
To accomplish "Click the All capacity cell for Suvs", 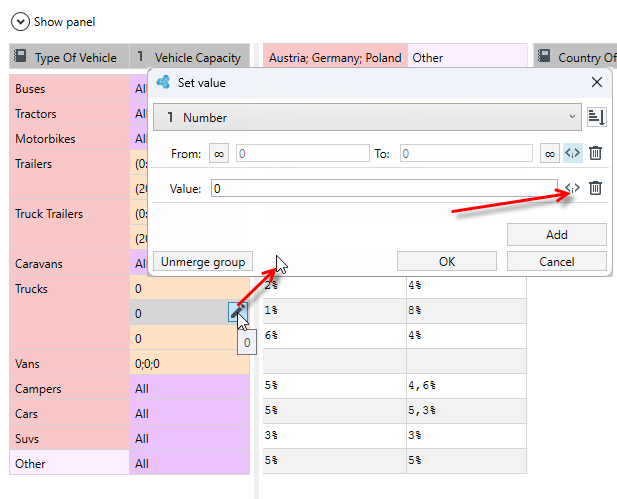I will click(x=190, y=438).
